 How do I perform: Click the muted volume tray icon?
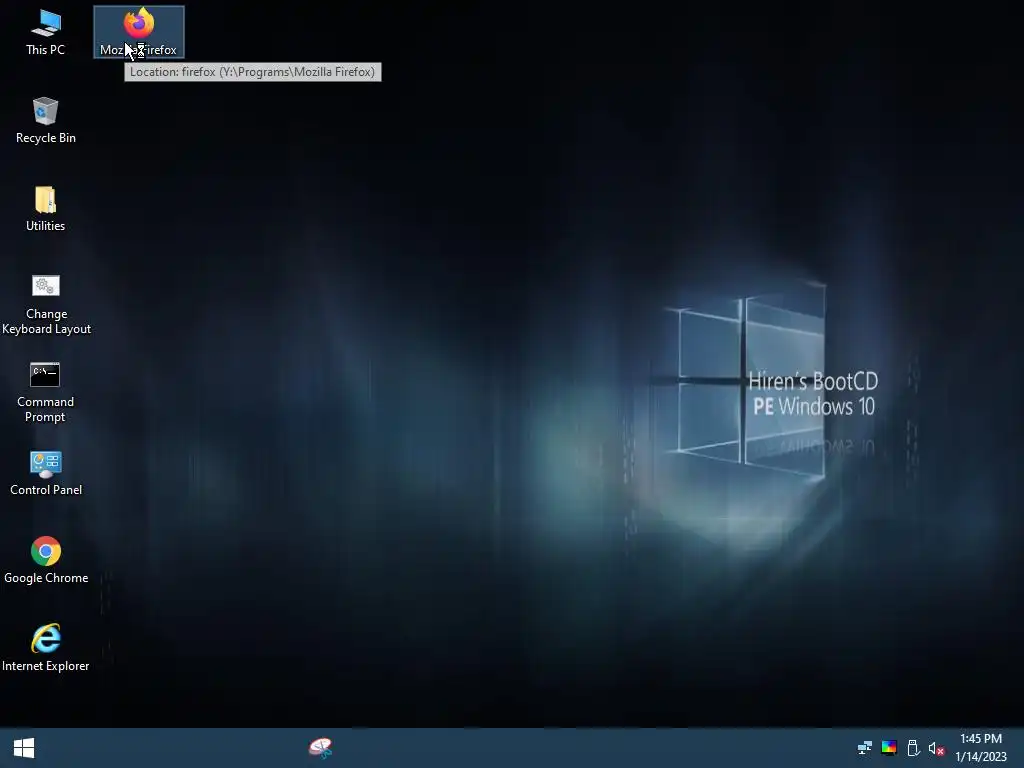[936, 748]
